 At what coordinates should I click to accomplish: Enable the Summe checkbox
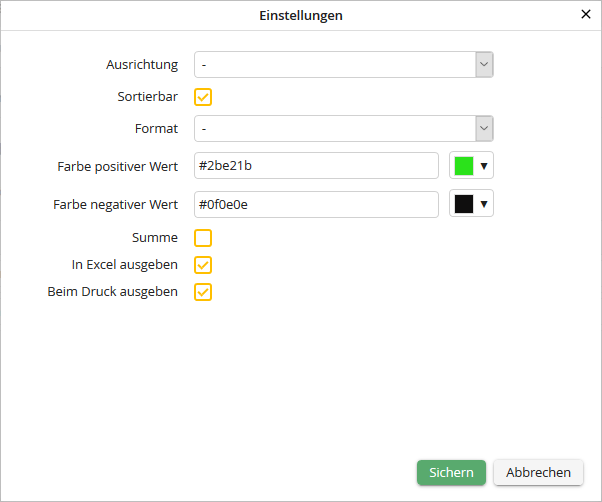coord(203,238)
